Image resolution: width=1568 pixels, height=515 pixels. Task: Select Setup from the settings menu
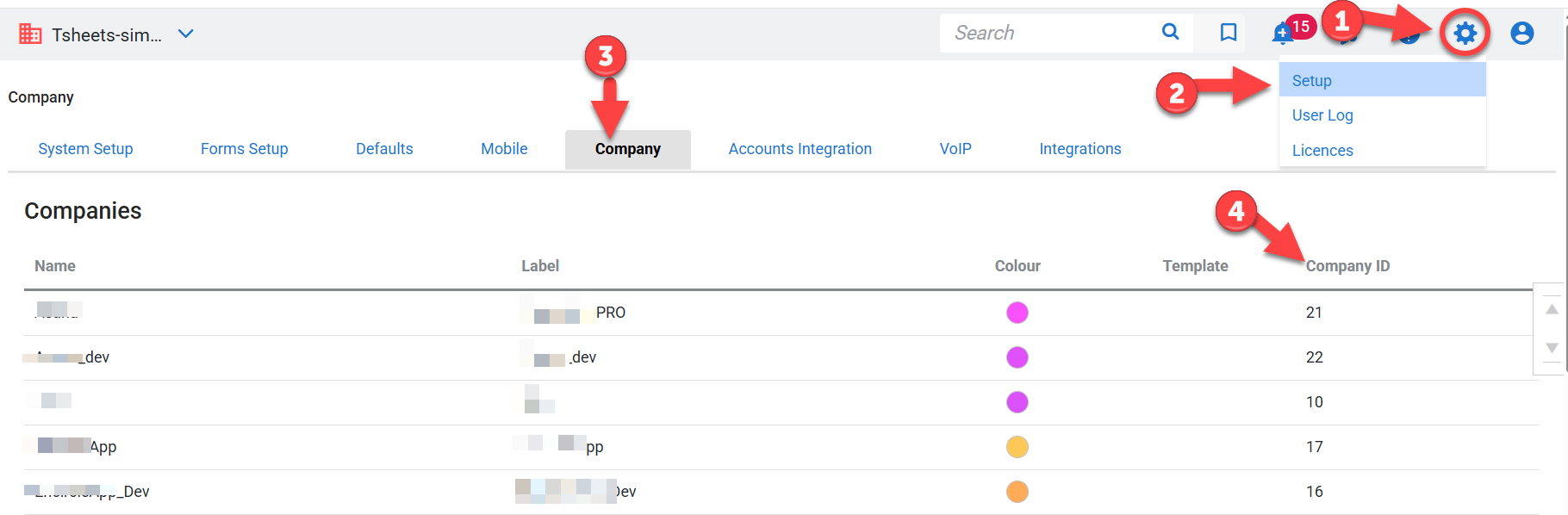pos(1311,80)
